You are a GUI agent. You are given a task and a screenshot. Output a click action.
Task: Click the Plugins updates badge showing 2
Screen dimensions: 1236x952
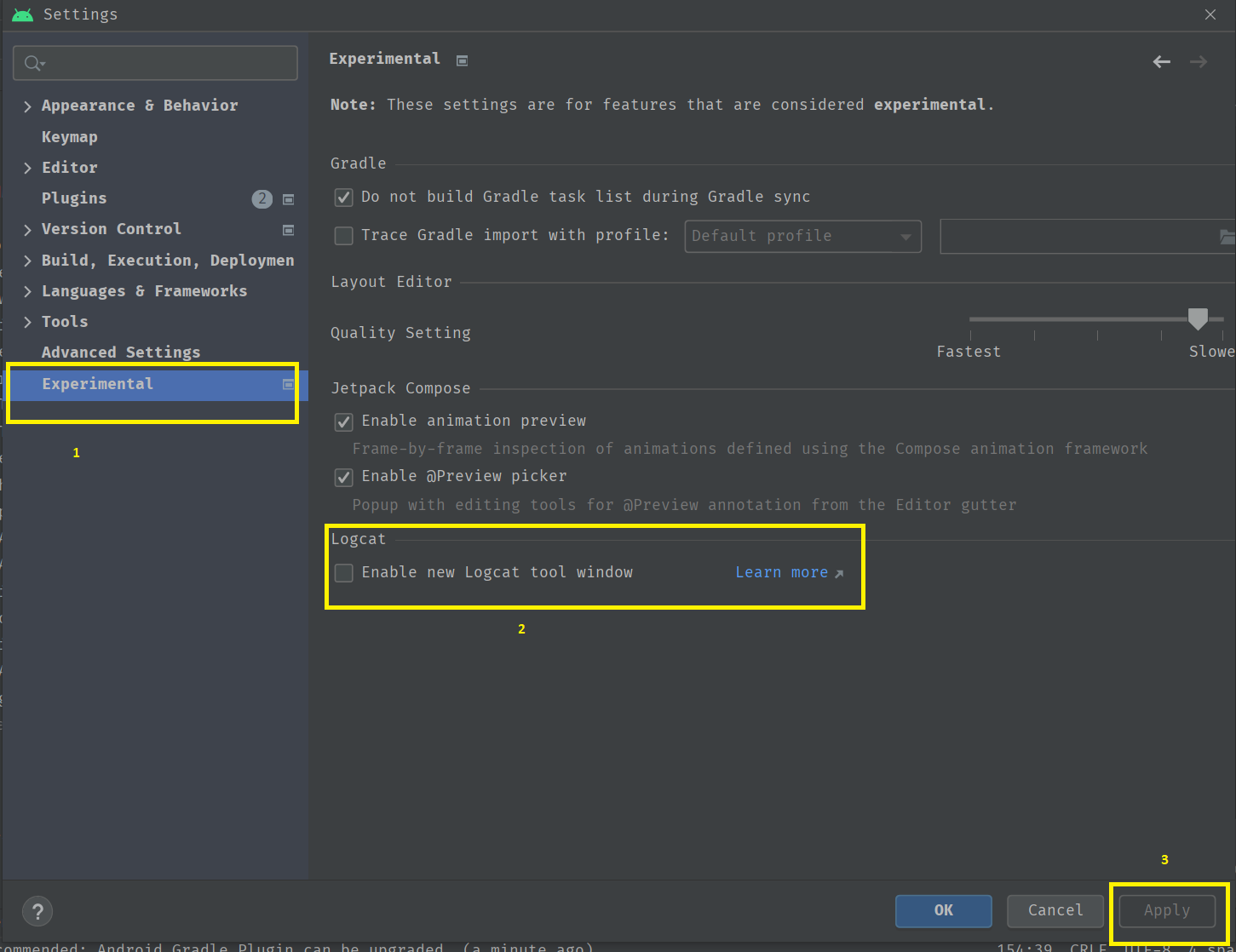pyautogui.click(x=262, y=198)
